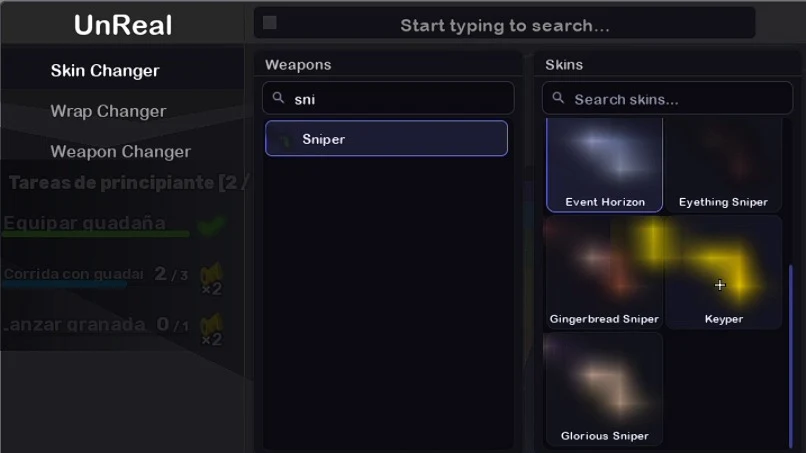806x453 pixels.
Task: Open the Skin Changer tab
Action: click(105, 70)
